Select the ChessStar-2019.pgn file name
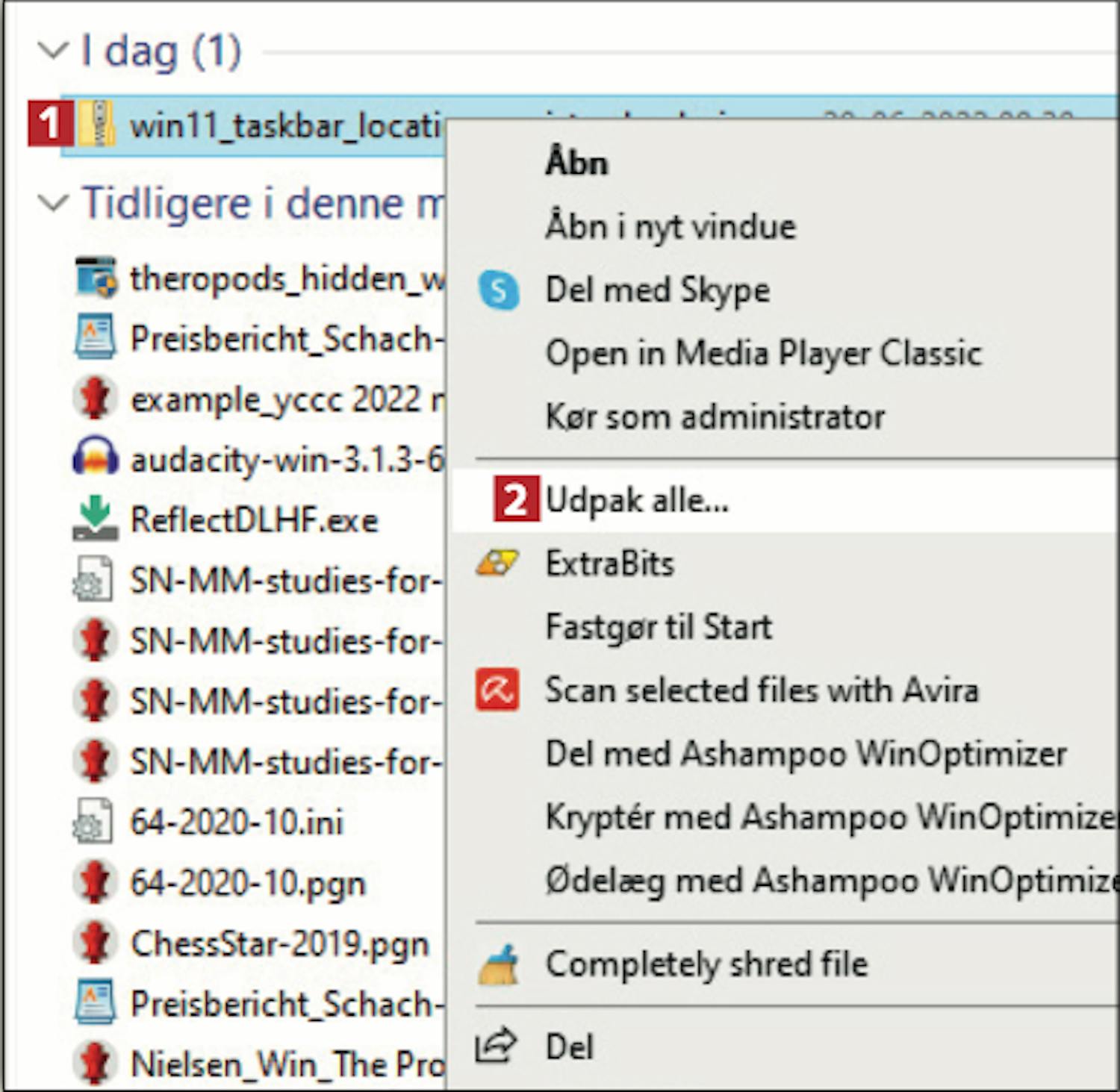1120x1092 pixels. (280, 944)
